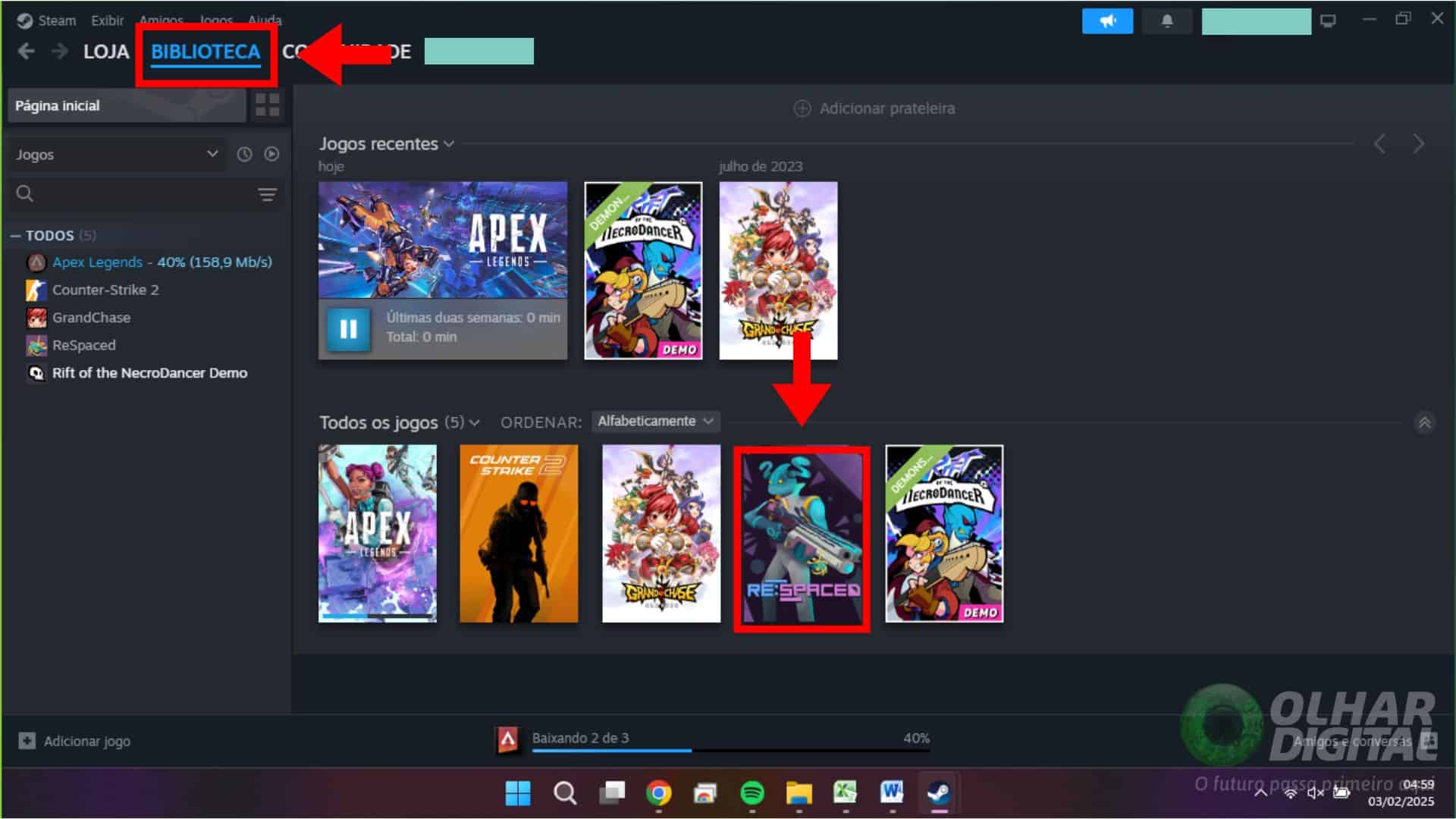Select Rift of the NecroDancer Demo entry
Viewport: 1456px width, 819px height.
click(x=149, y=373)
